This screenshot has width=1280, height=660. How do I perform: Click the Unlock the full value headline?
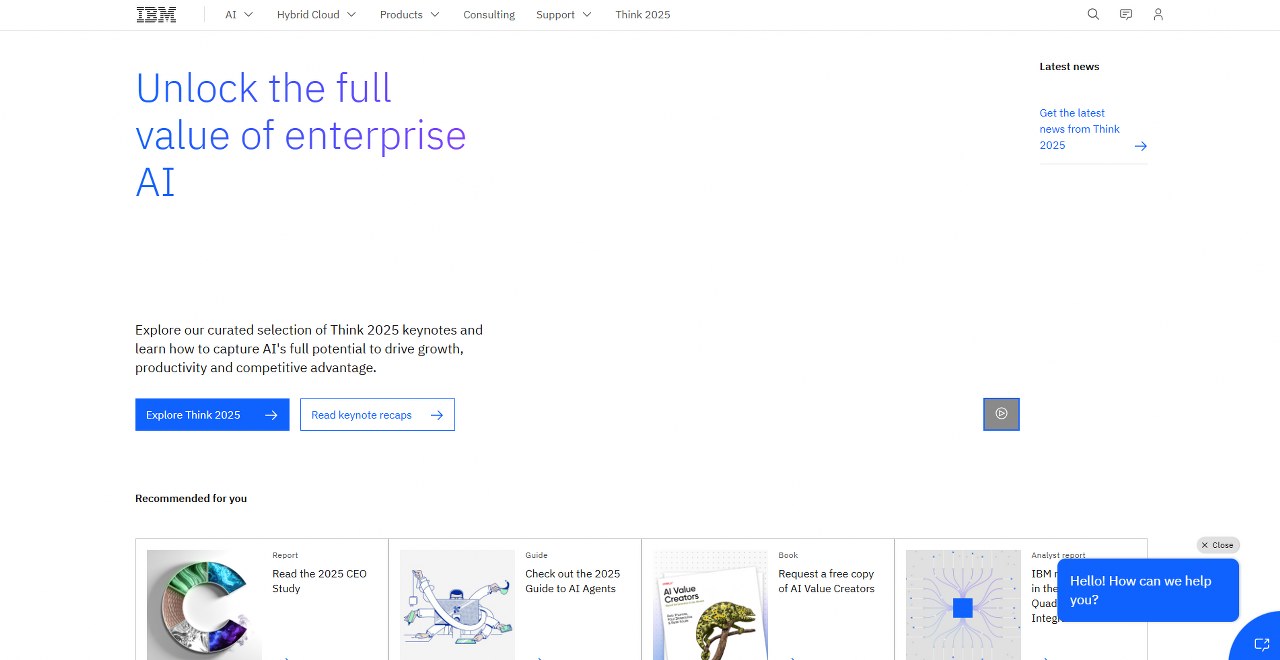tap(301, 135)
